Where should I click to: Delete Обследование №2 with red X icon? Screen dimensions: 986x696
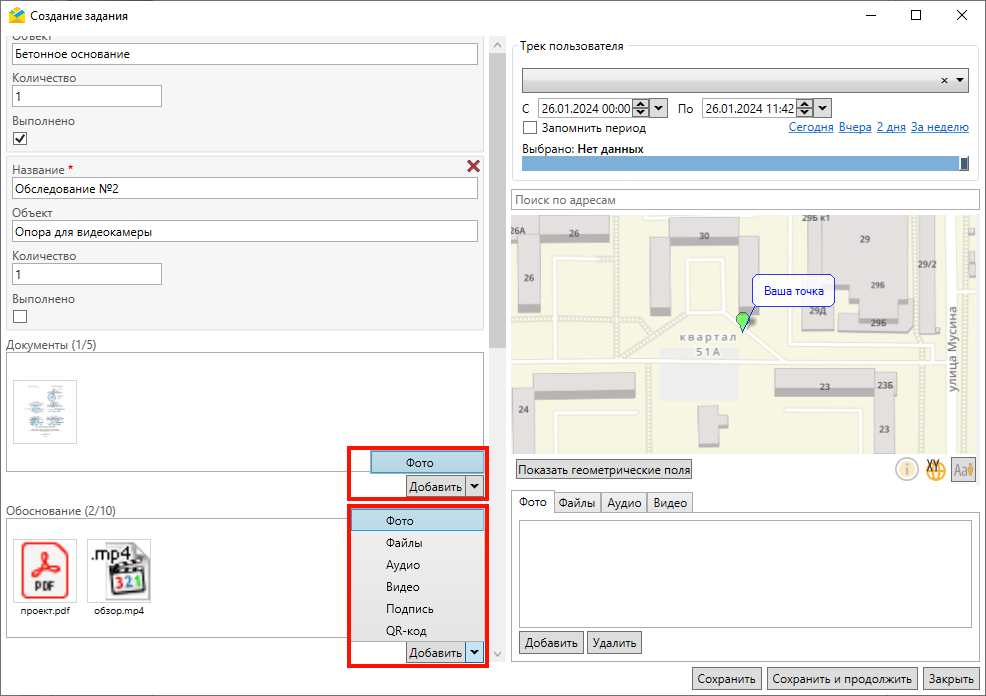coord(473,167)
